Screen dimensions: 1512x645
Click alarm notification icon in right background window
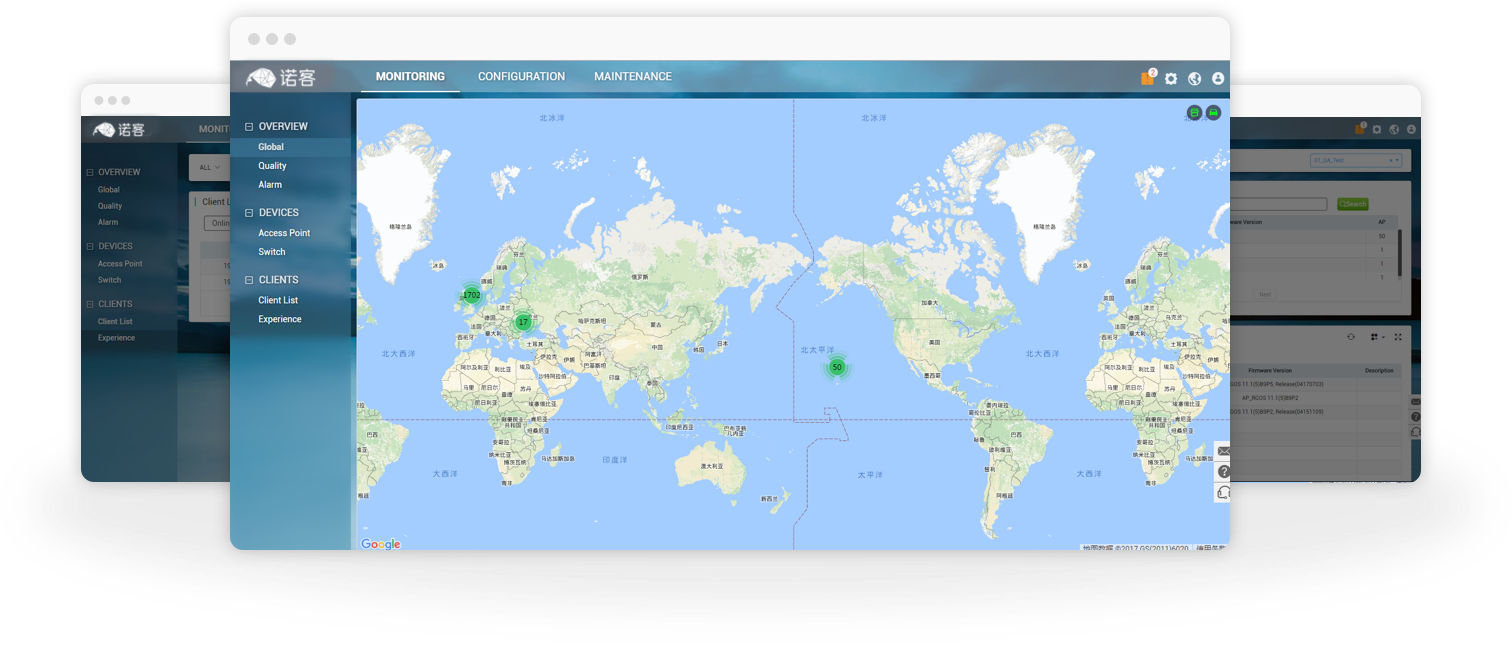tap(1360, 129)
